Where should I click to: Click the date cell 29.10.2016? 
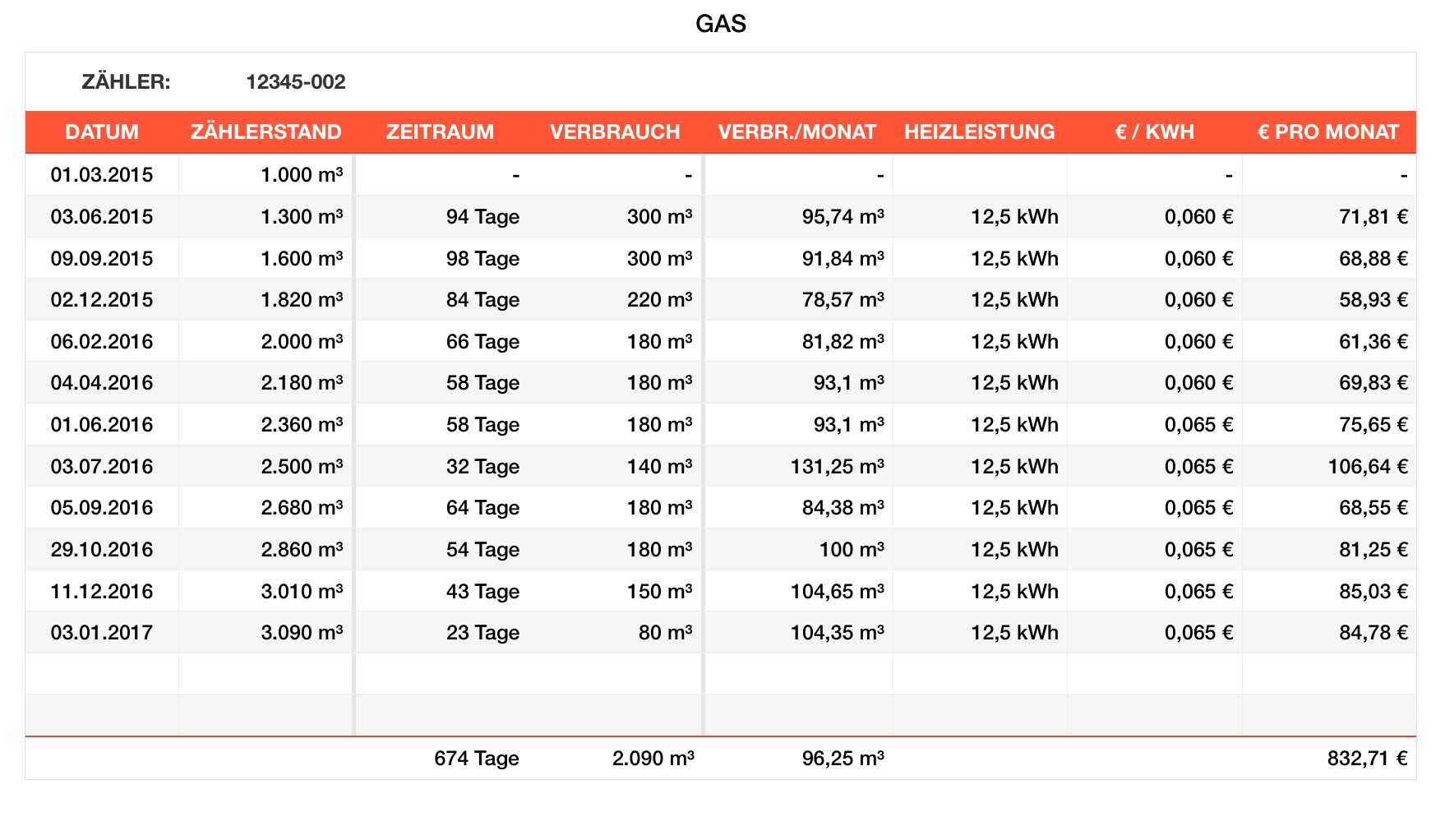[102, 550]
